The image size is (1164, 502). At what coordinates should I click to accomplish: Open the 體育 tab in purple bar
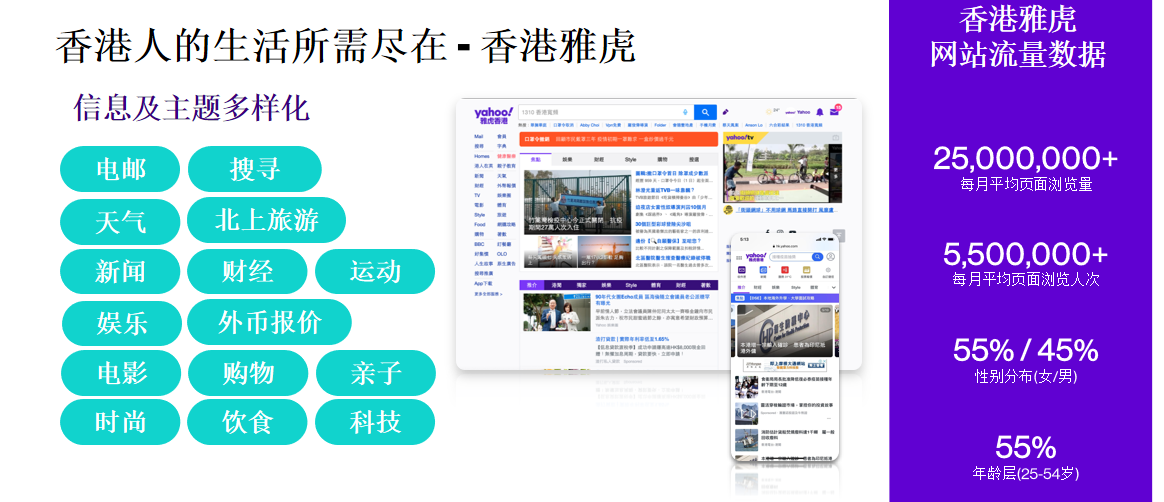(x=655, y=285)
